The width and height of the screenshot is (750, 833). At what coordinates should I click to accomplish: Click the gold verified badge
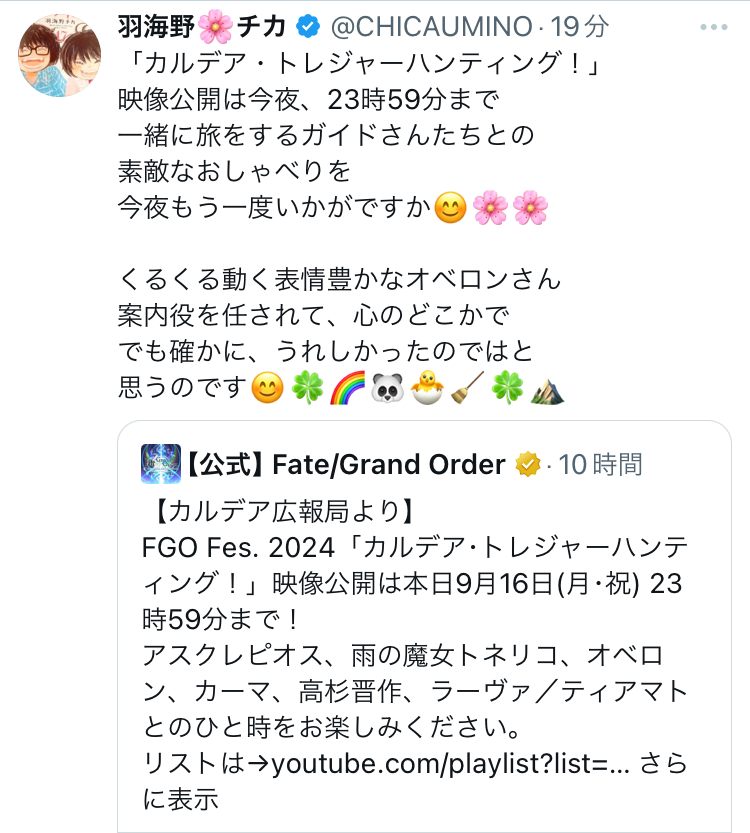(x=527, y=465)
